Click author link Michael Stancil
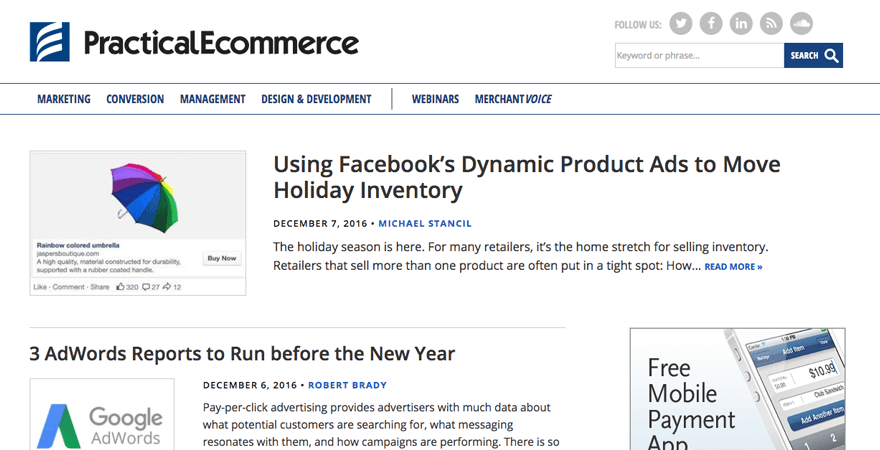 425,223
